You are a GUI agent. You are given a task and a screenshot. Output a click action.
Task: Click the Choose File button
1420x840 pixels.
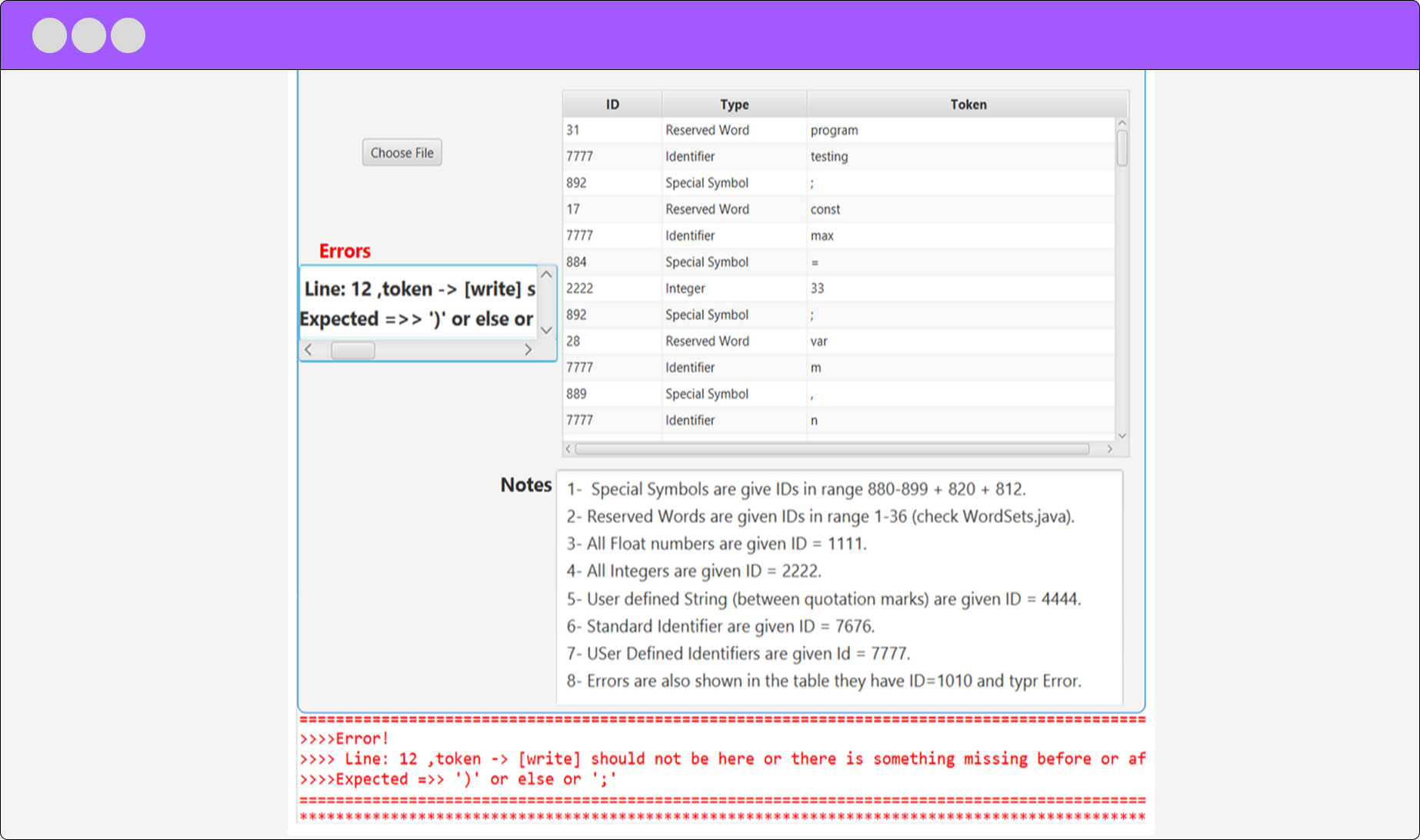point(402,152)
